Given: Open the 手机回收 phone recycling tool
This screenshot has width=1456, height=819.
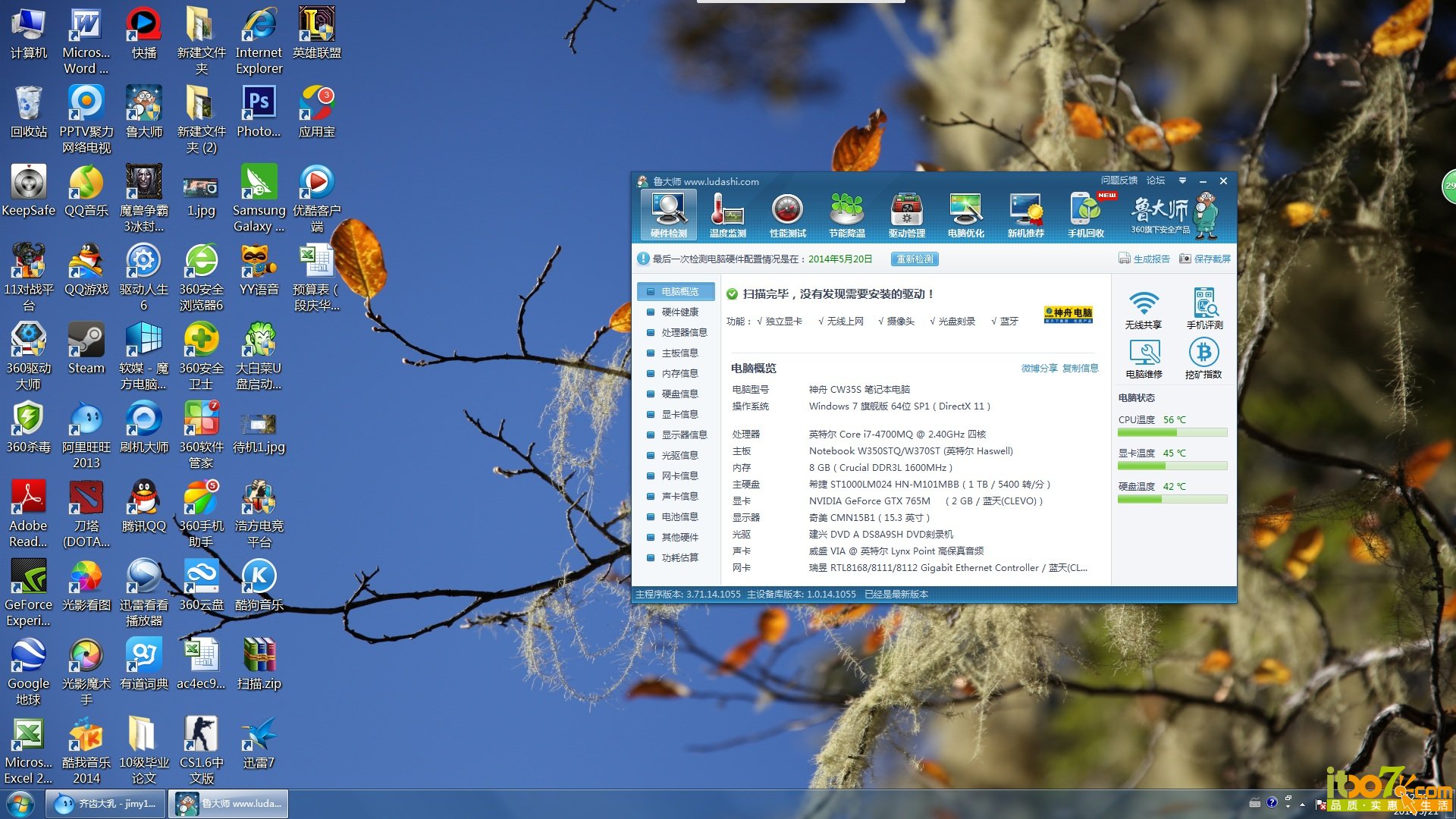Looking at the screenshot, I should [1086, 215].
